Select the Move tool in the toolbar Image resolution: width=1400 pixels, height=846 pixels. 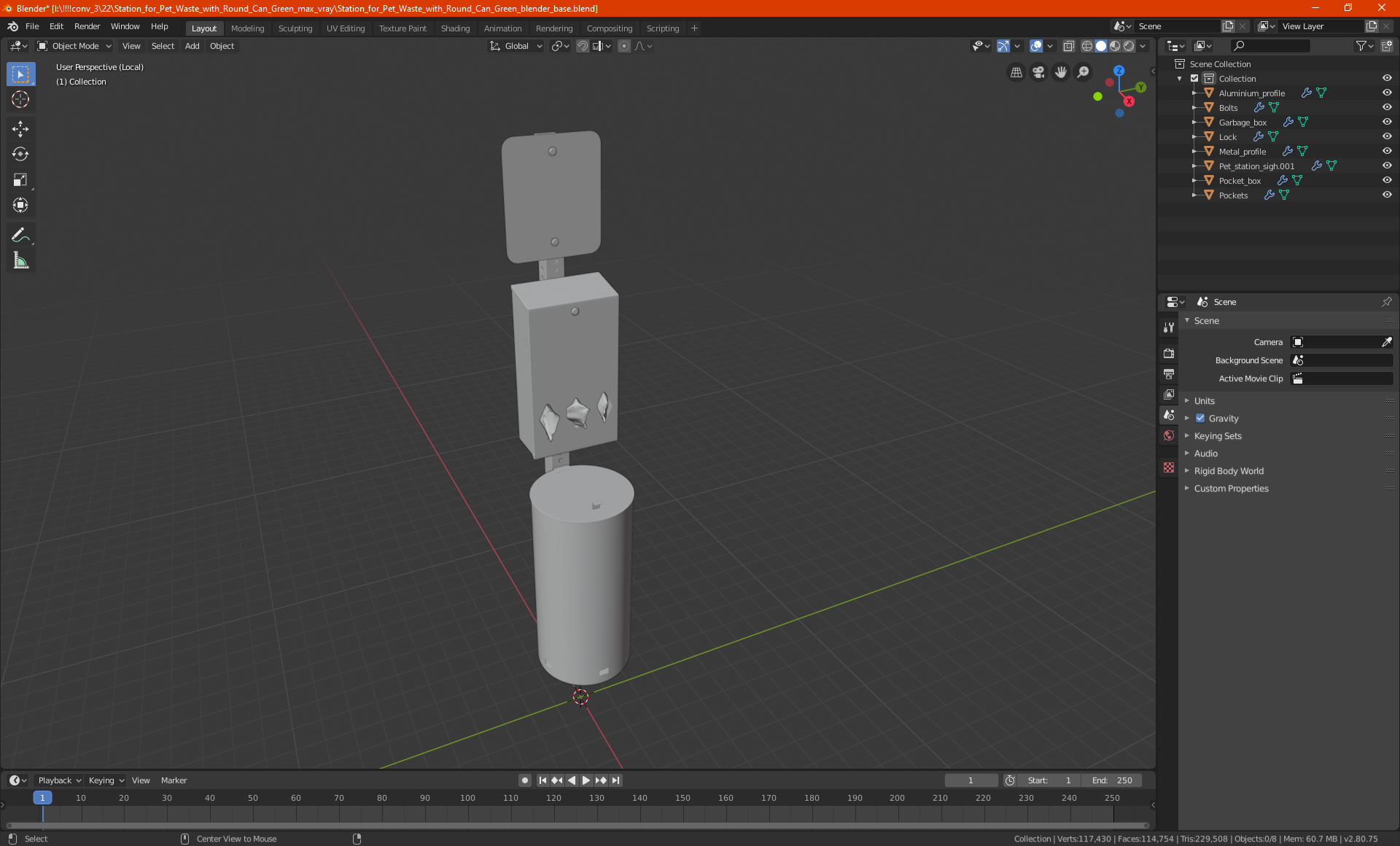pyautogui.click(x=20, y=129)
